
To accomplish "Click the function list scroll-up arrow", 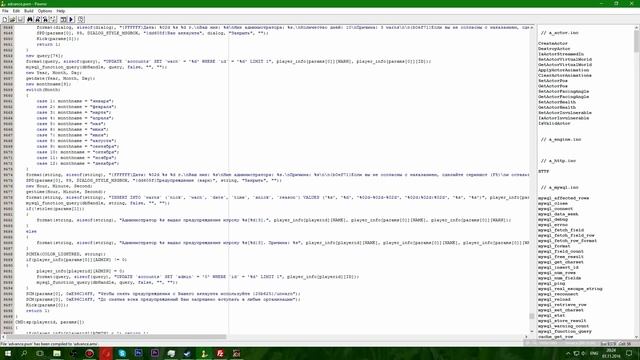I will pos(637,27).
